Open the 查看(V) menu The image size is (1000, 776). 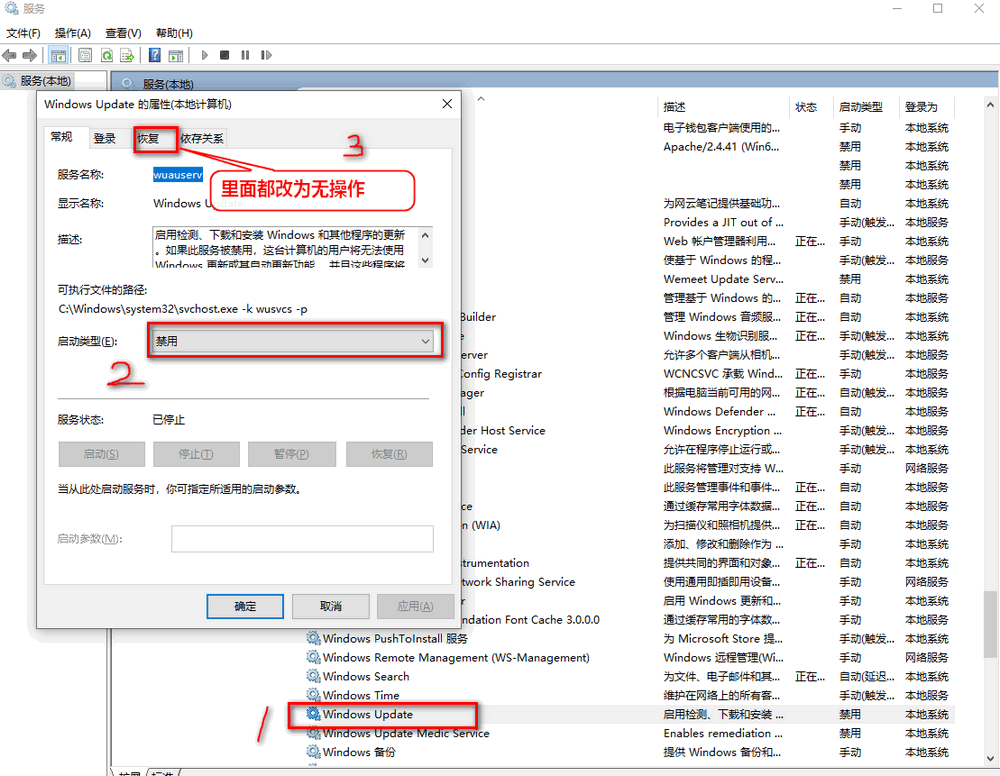tap(123, 33)
